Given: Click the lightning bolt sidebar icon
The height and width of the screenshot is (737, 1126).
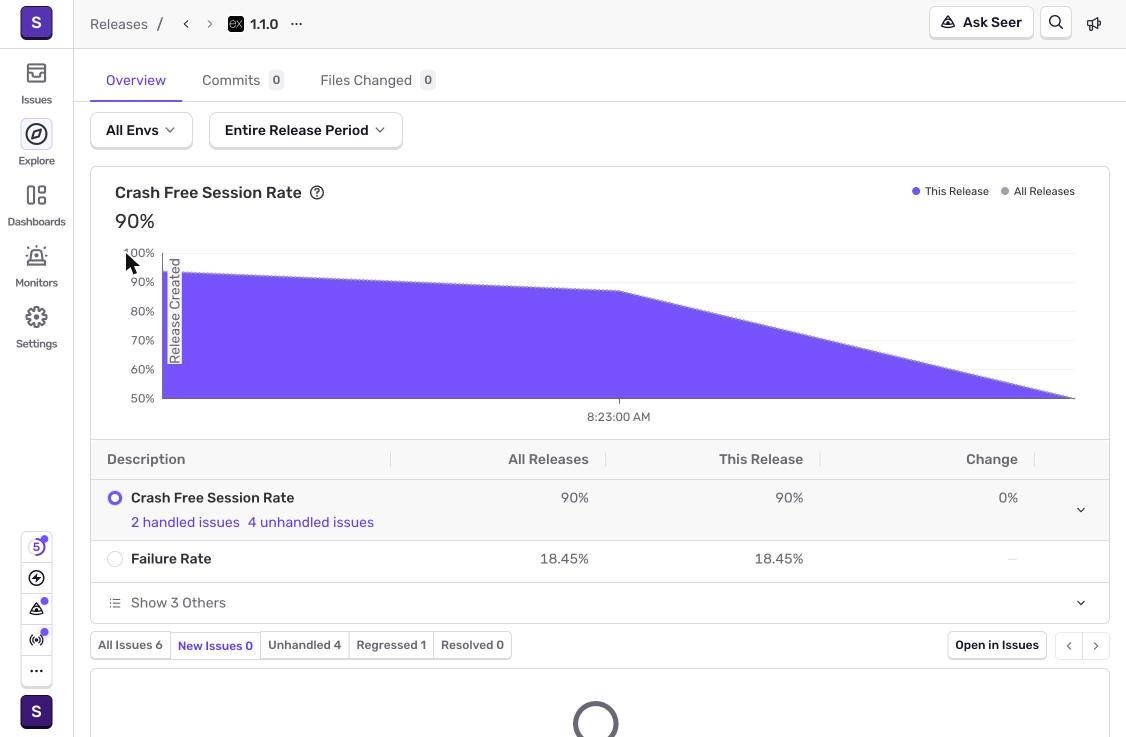Looking at the screenshot, I should point(37,578).
